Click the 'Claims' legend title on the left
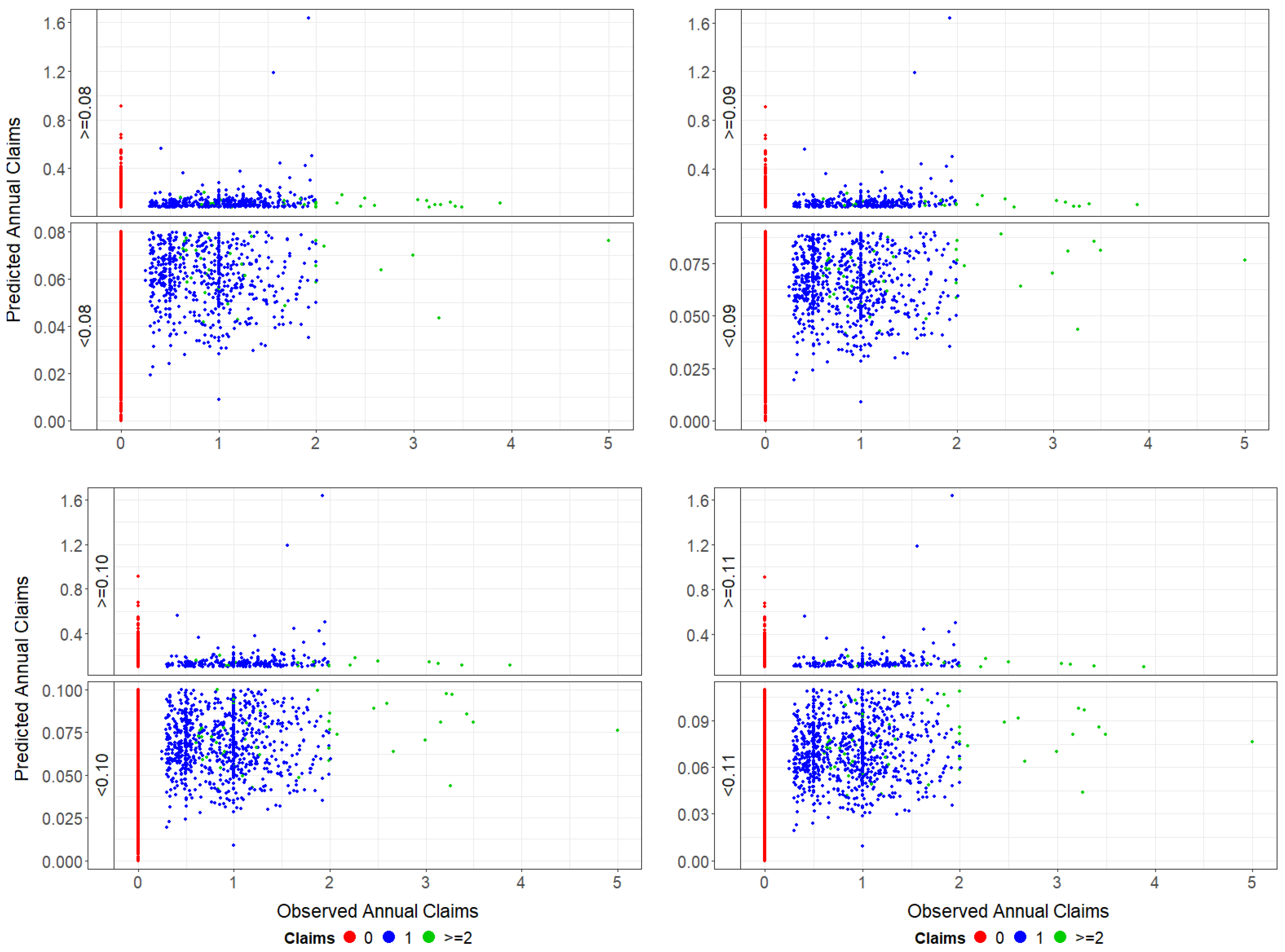The image size is (1285, 952). point(310,938)
